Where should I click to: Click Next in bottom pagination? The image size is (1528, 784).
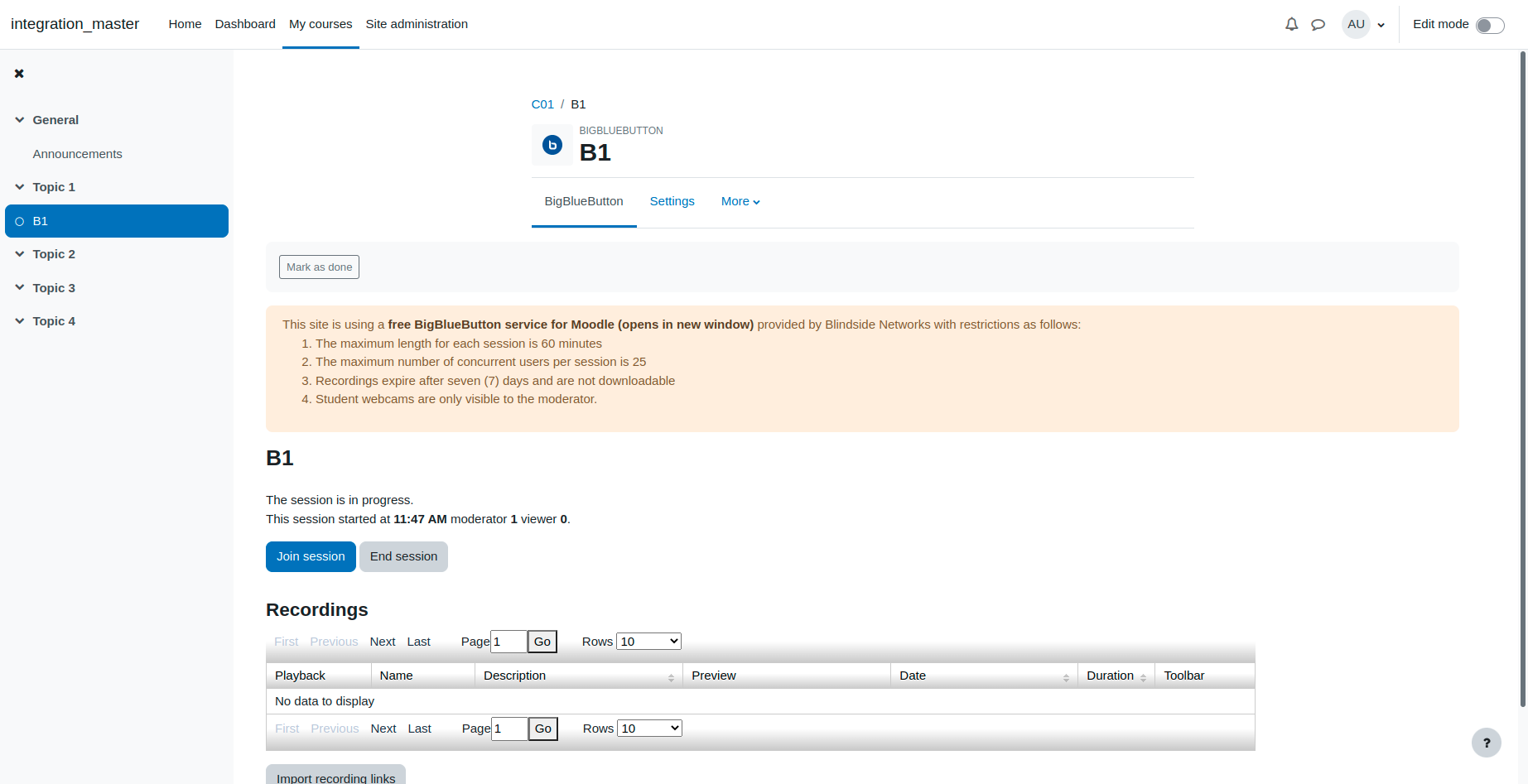tap(383, 729)
